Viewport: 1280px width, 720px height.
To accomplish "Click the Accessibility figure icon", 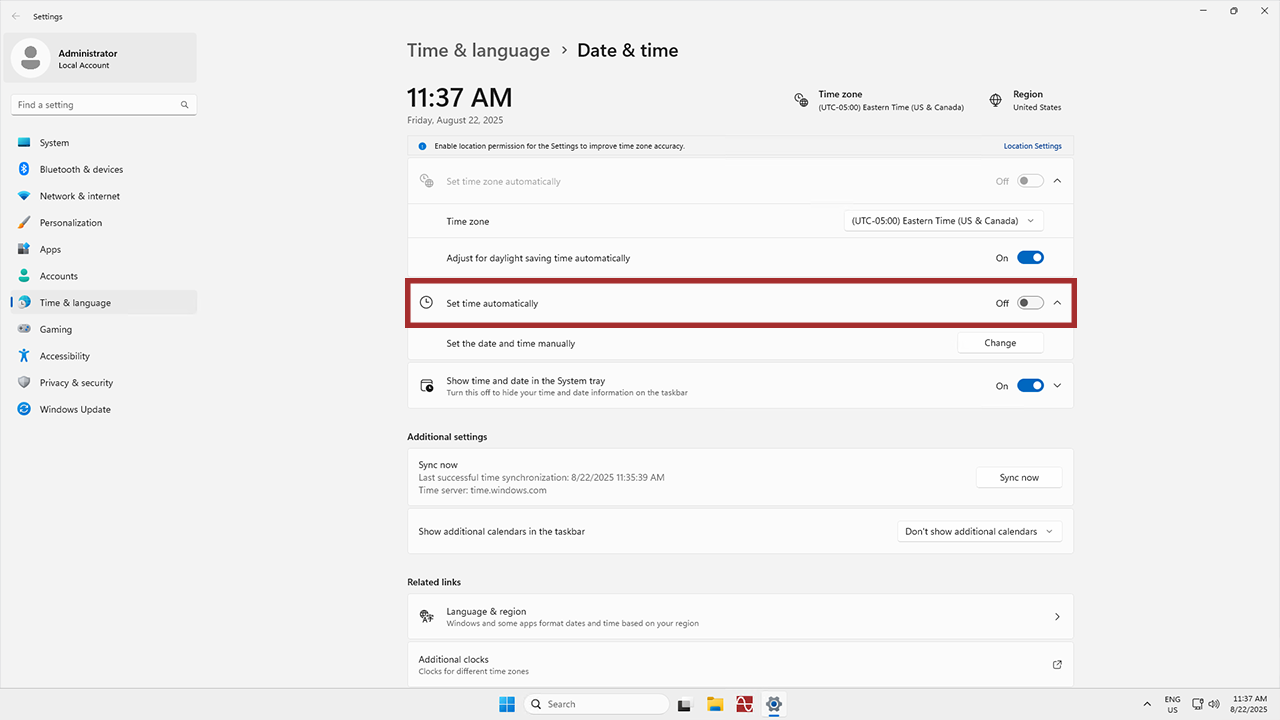I will click(x=24, y=356).
